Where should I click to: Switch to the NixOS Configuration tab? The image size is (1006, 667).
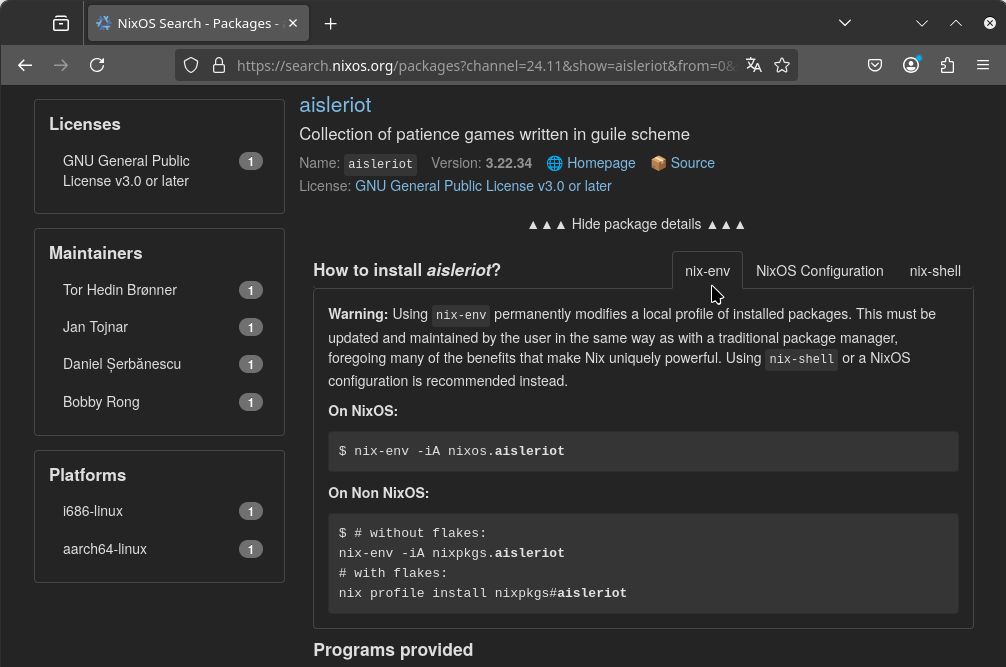point(819,271)
